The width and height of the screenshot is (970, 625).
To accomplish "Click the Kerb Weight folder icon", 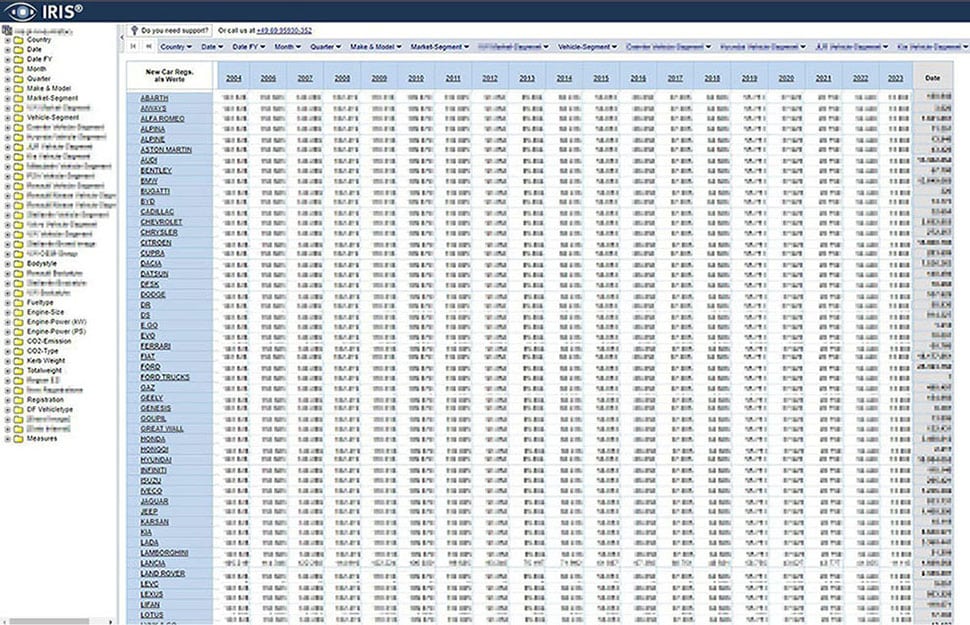I will (x=19, y=361).
